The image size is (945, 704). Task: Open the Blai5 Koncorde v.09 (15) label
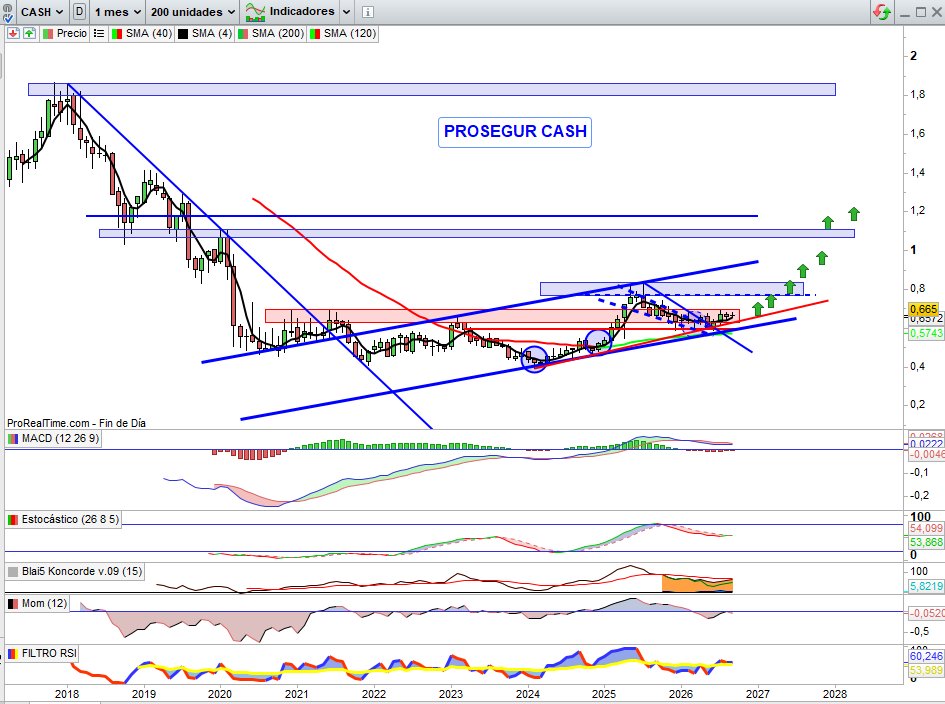coord(82,571)
